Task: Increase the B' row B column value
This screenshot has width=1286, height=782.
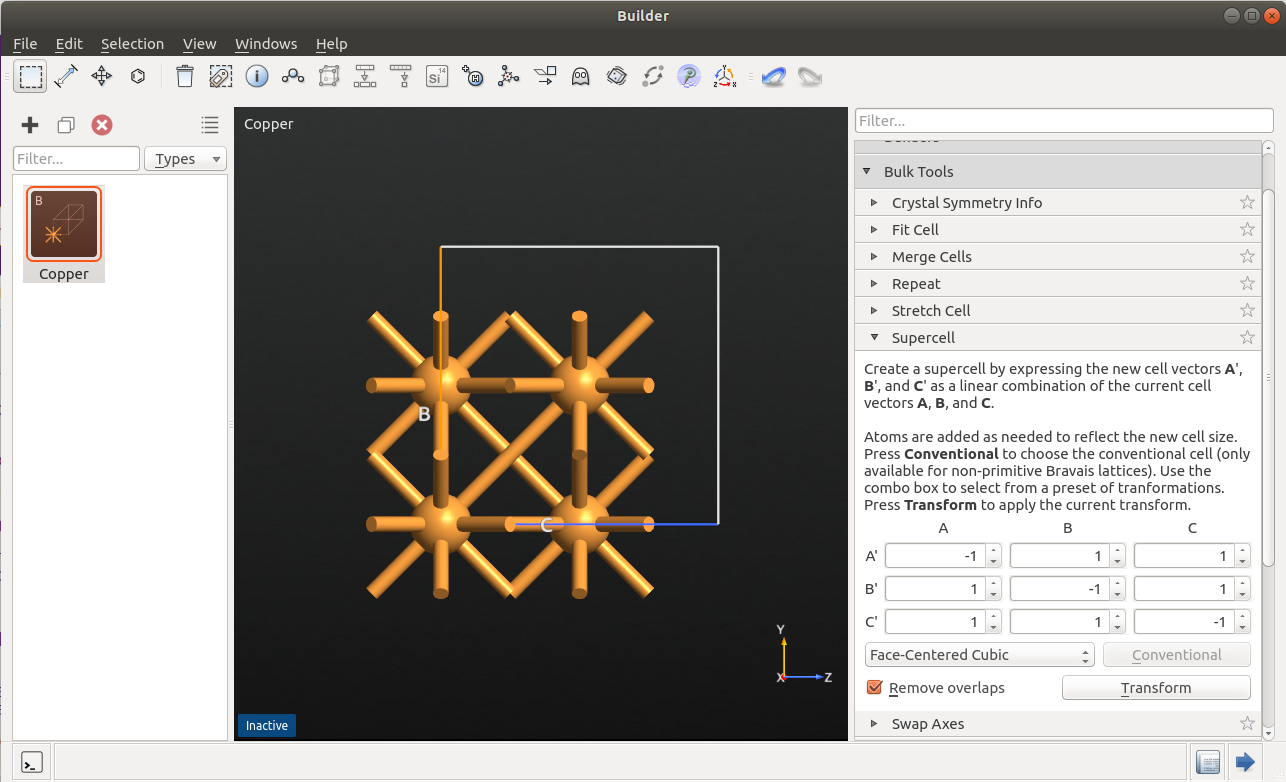Action: (1118, 584)
